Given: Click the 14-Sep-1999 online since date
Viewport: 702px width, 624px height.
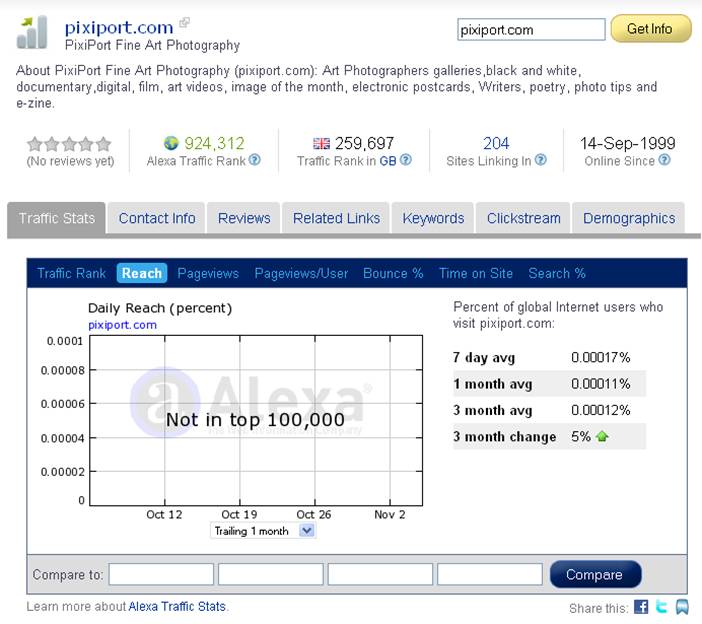Looking at the screenshot, I should (627, 143).
